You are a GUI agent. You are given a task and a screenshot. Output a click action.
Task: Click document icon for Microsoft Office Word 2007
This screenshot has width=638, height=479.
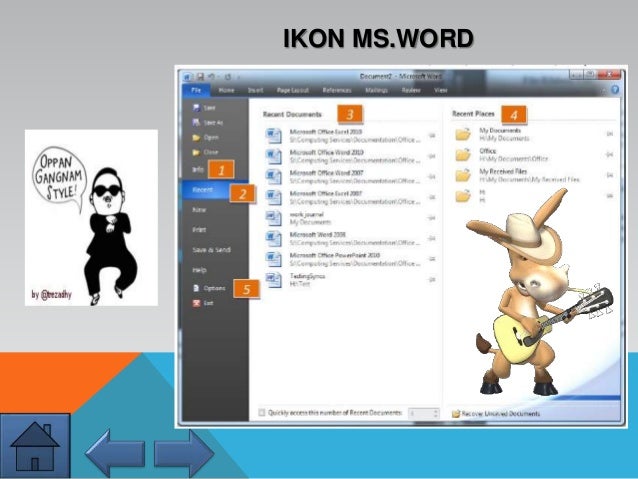pos(273,177)
